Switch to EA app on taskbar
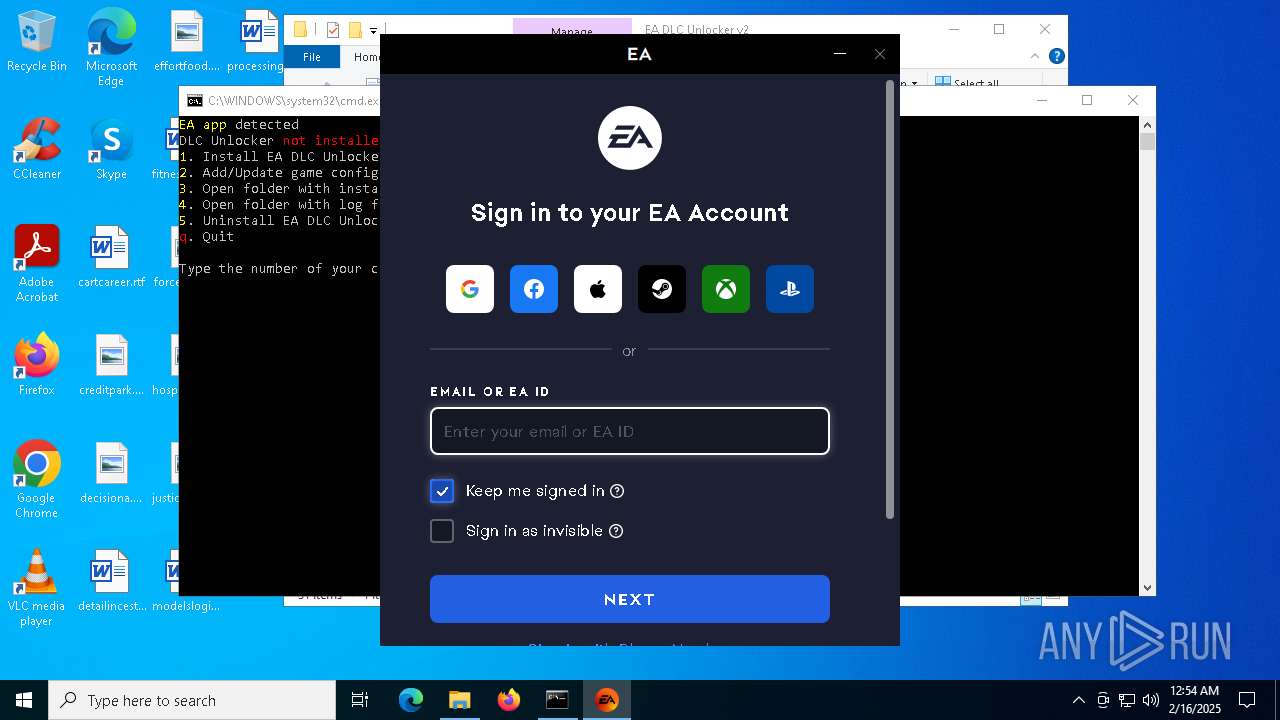 [606, 700]
